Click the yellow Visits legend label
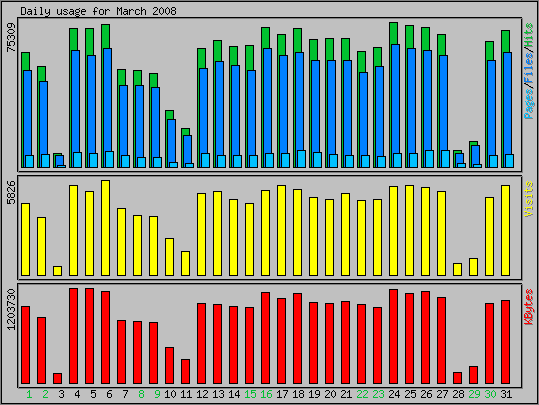Image resolution: width=539 pixels, height=405 pixels. [x=529, y=199]
